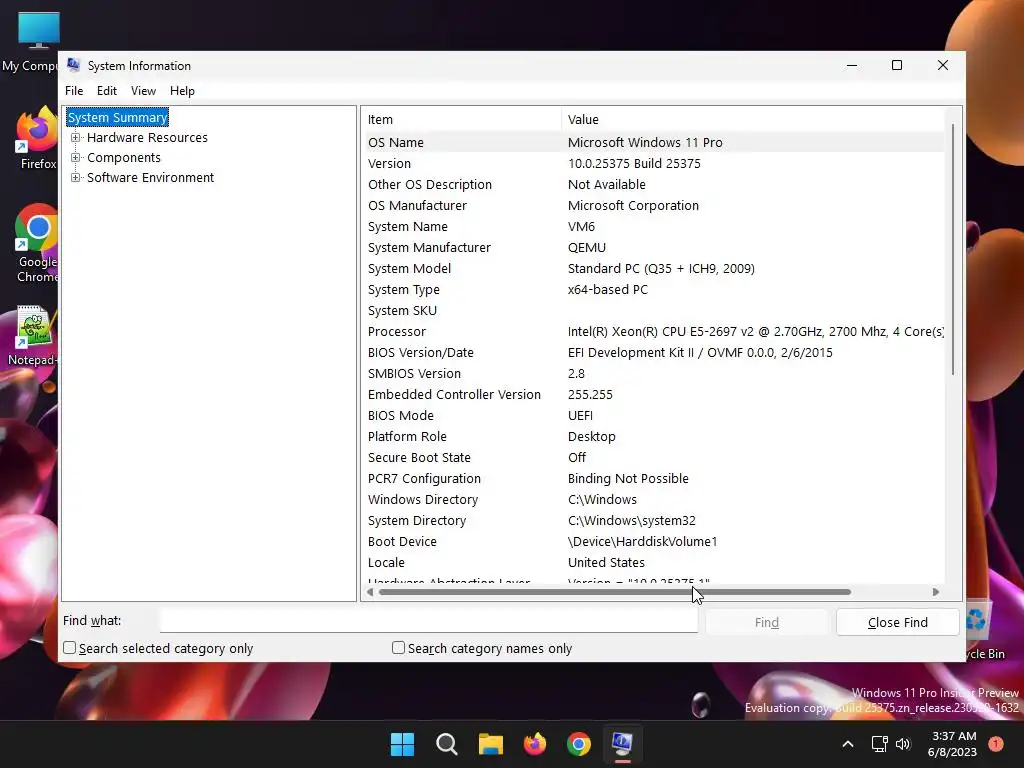Select the System Type row

pyautogui.click(x=655, y=289)
